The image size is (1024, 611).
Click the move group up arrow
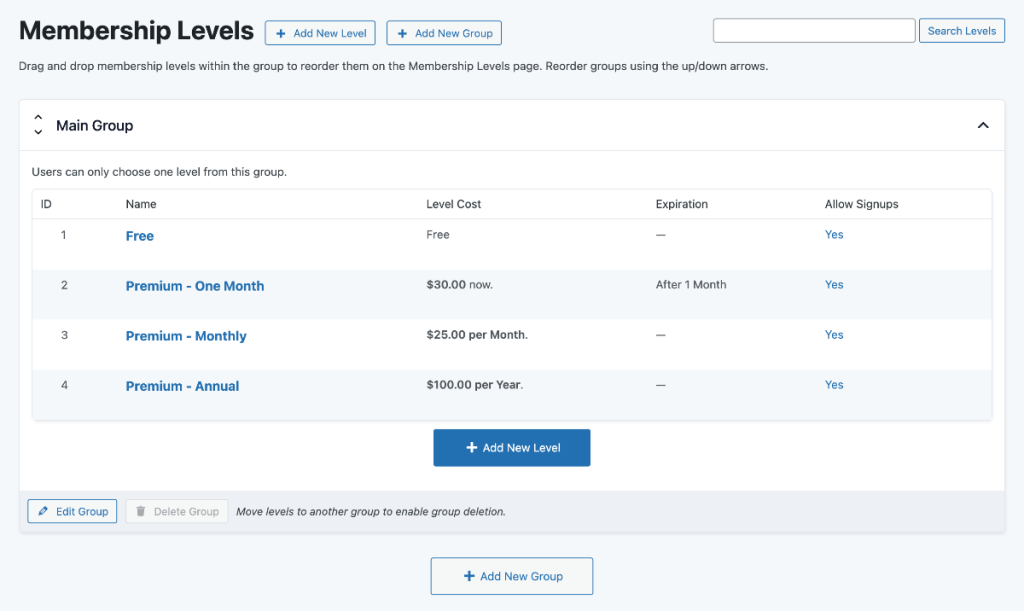click(x=38, y=118)
